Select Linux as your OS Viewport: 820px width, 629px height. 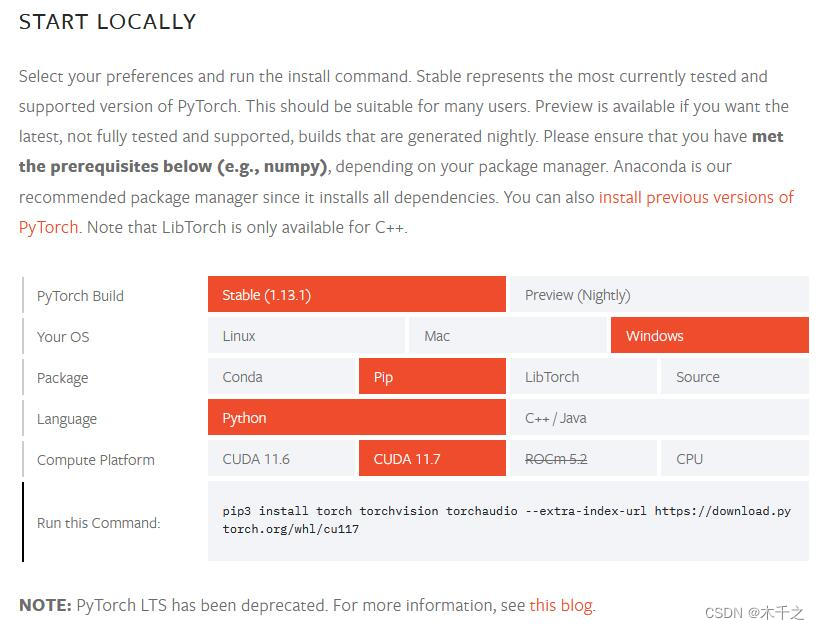point(306,335)
